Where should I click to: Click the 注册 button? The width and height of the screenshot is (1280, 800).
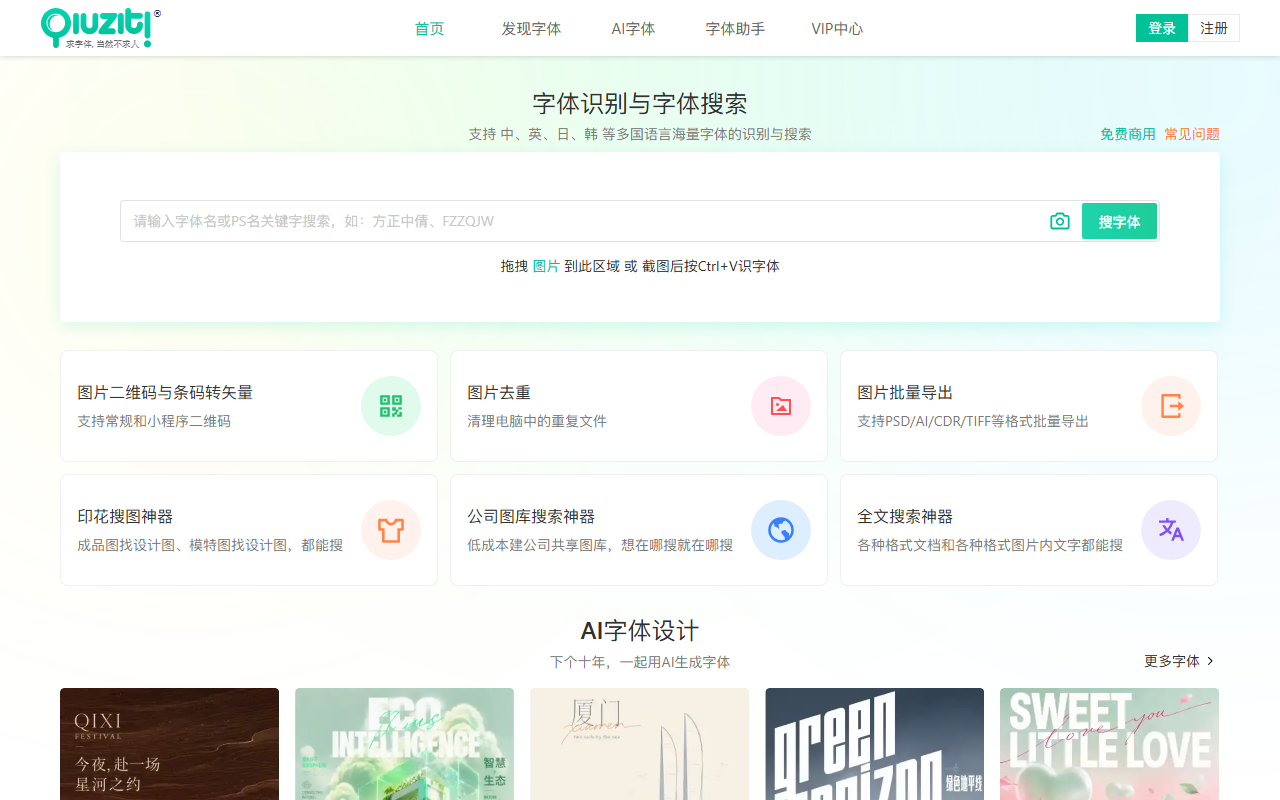pos(1214,28)
